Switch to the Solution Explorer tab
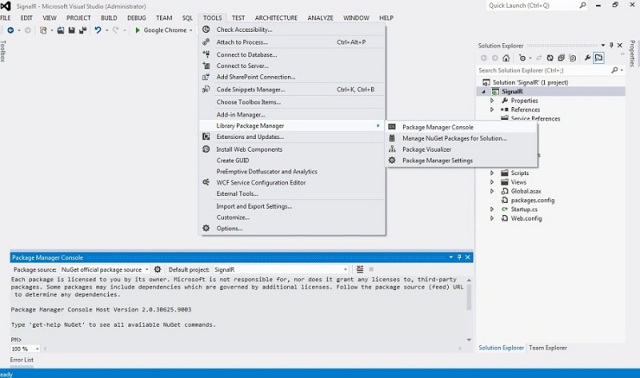 tap(501, 348)
